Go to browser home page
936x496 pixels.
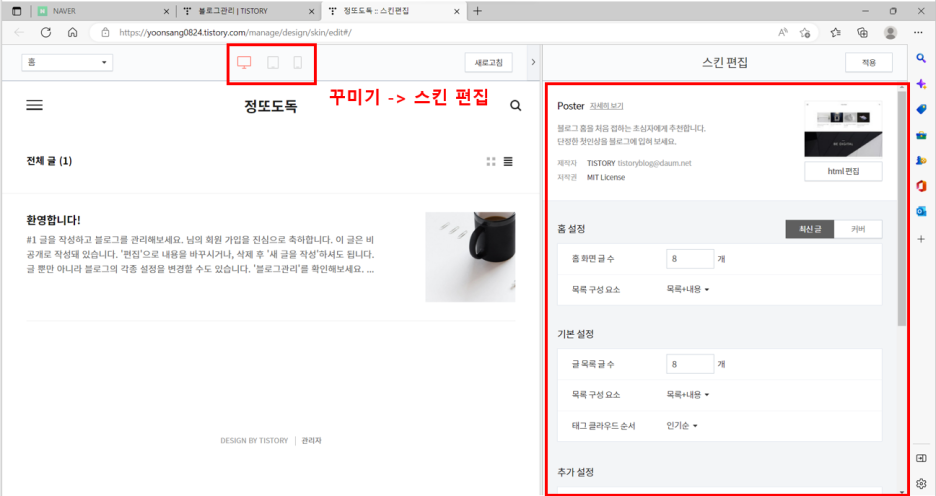click(72, 32)
